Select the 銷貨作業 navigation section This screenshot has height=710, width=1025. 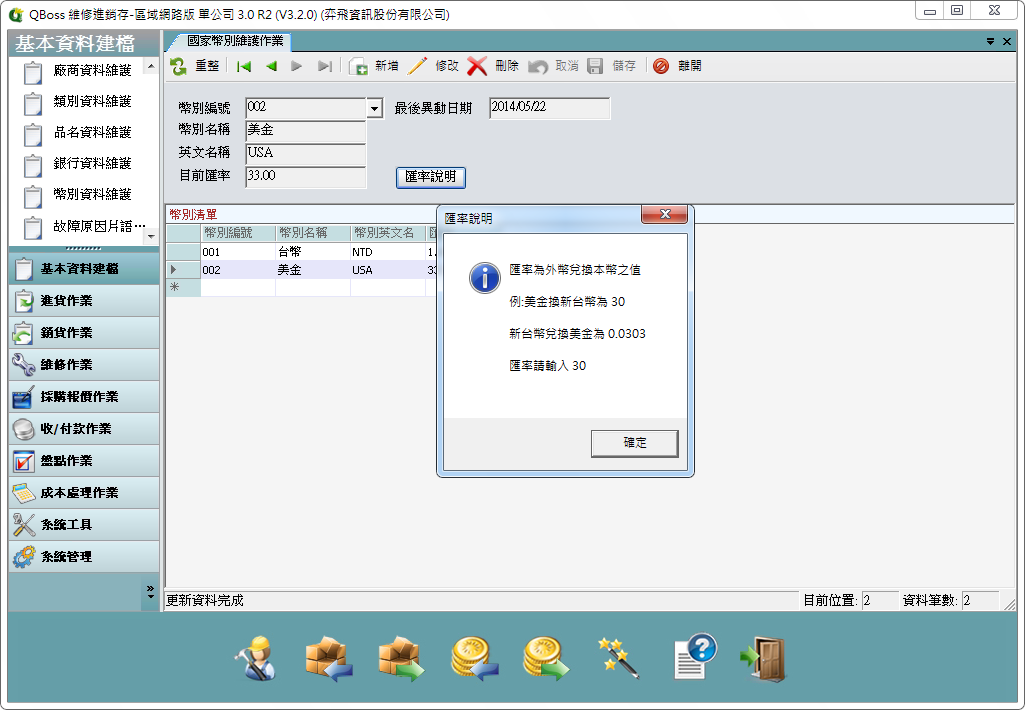[x=84, y=333]
